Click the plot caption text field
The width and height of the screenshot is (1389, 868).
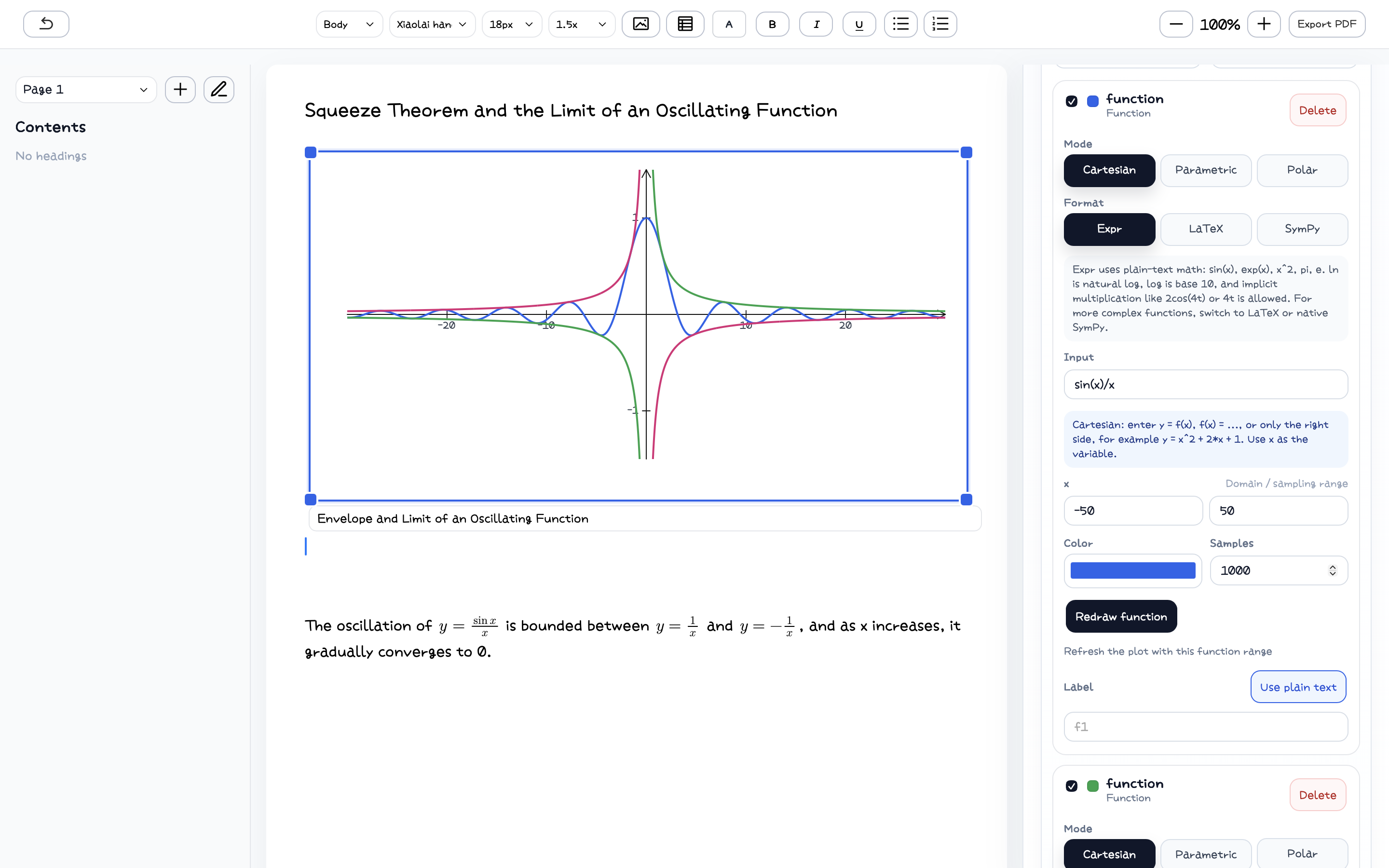tap(644, 518)
